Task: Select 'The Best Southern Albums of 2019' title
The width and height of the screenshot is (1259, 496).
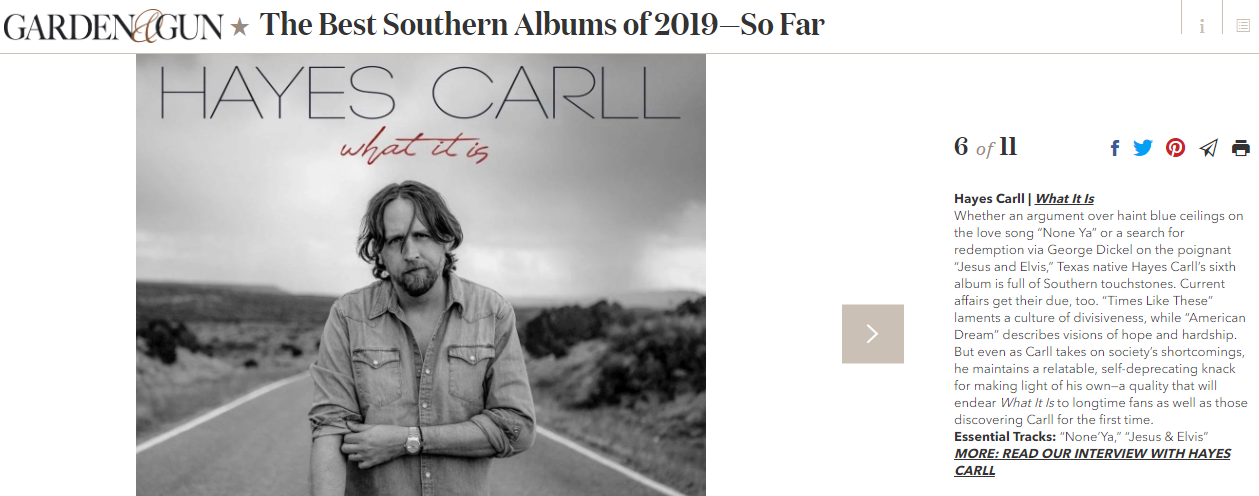Action: point(542,25)
